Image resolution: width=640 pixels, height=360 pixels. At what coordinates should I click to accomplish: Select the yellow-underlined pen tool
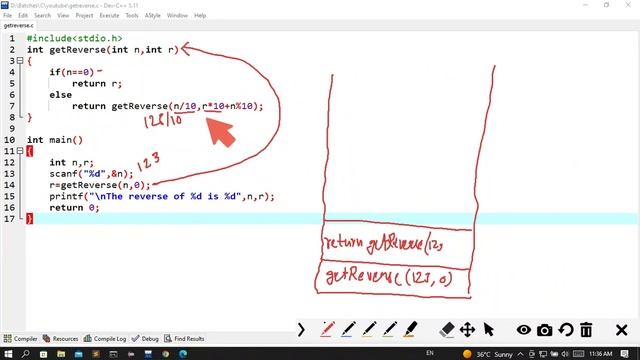[369, 329]
